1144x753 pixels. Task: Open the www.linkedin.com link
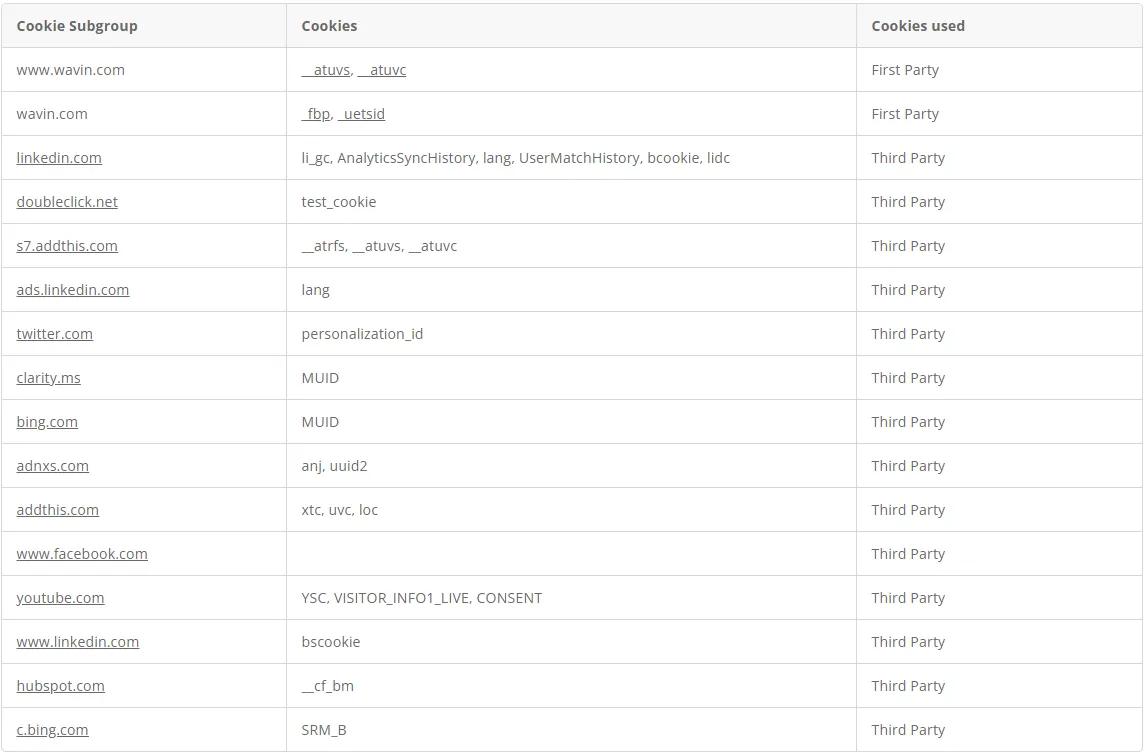point(77,642)
